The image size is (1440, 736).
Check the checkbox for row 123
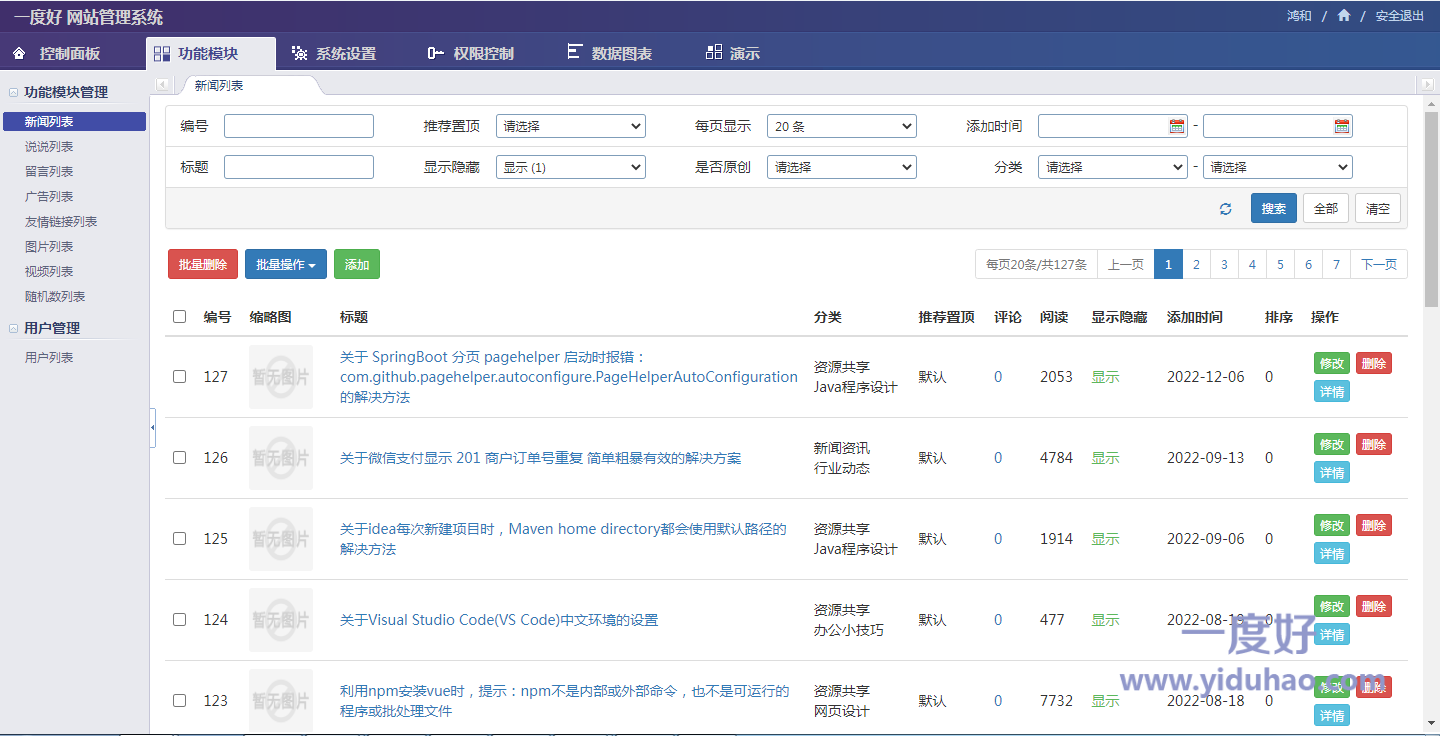[x=180, y=700]
